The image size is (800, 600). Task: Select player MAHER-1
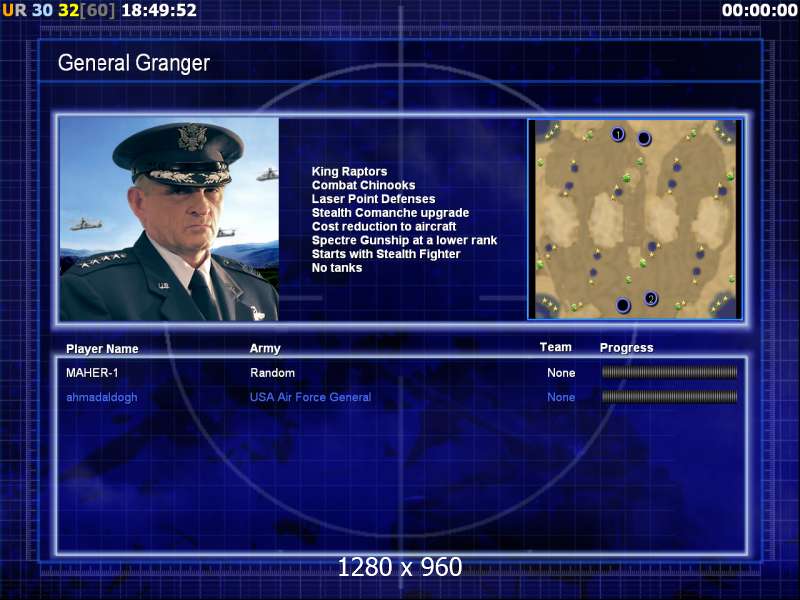[92, 373]
